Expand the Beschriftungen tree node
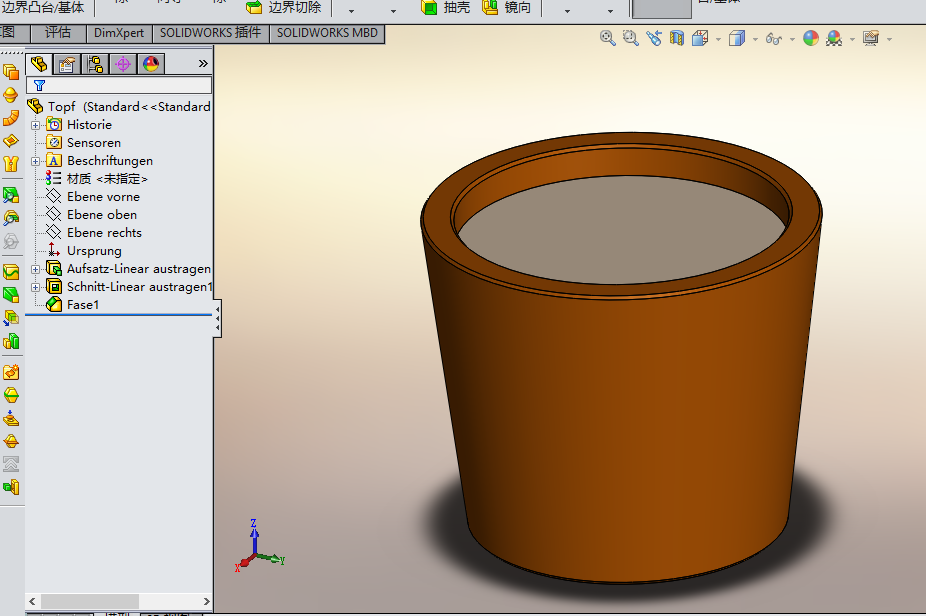This screenshot has width=926, height=616. (x=36, y=161)
